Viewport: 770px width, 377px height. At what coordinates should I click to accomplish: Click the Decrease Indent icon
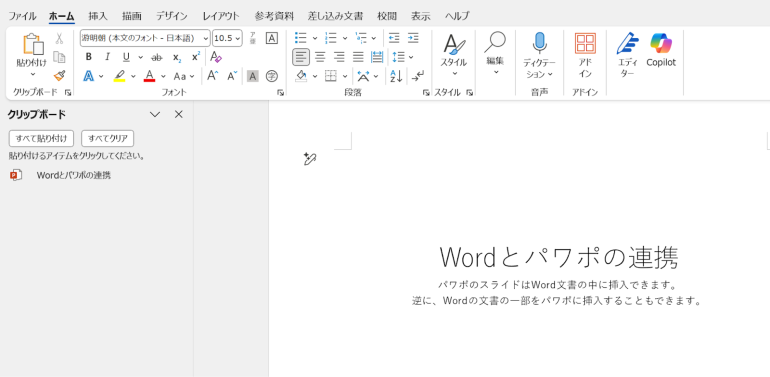[x=394, y=38]
